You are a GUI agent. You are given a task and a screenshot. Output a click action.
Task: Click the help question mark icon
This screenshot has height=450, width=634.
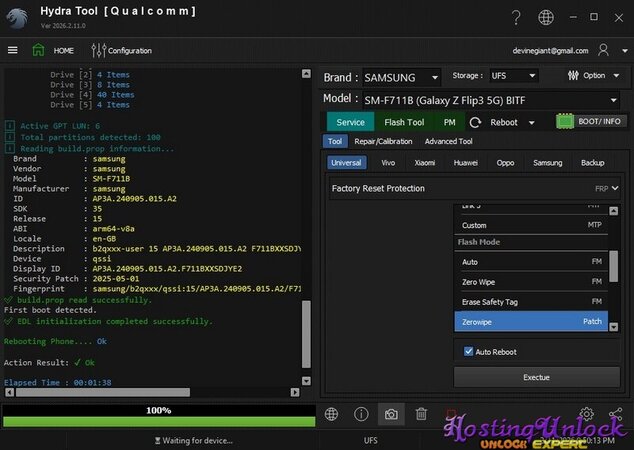click(516, 17)
